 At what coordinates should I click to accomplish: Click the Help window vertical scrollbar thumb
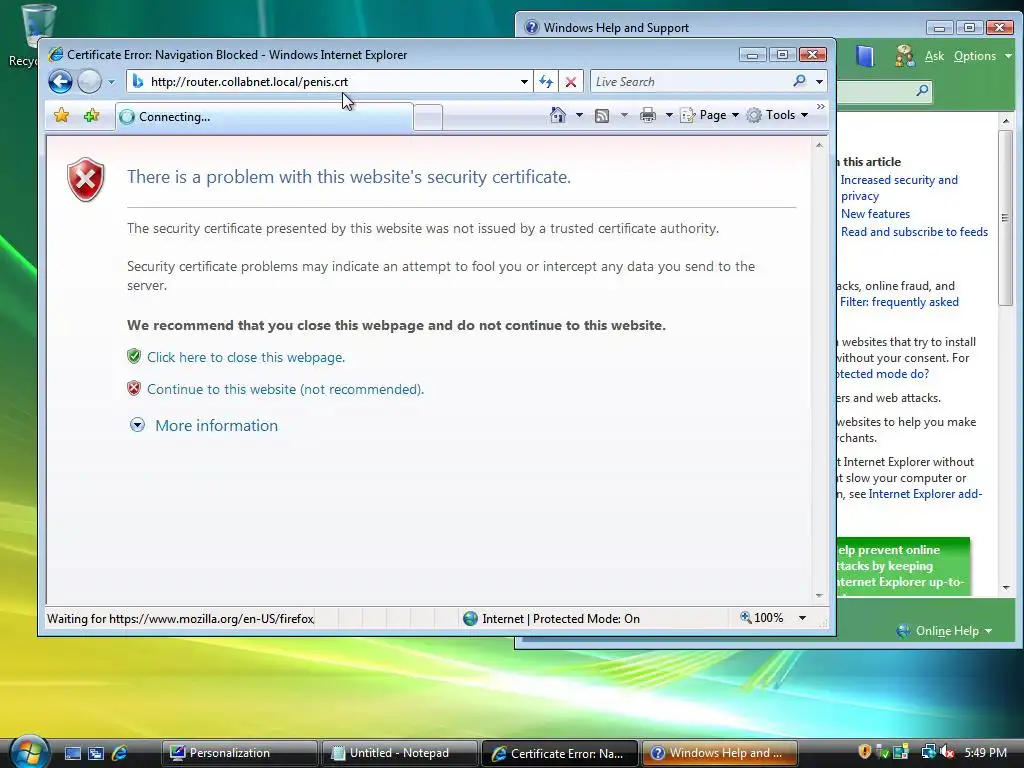coord(1006,217)
